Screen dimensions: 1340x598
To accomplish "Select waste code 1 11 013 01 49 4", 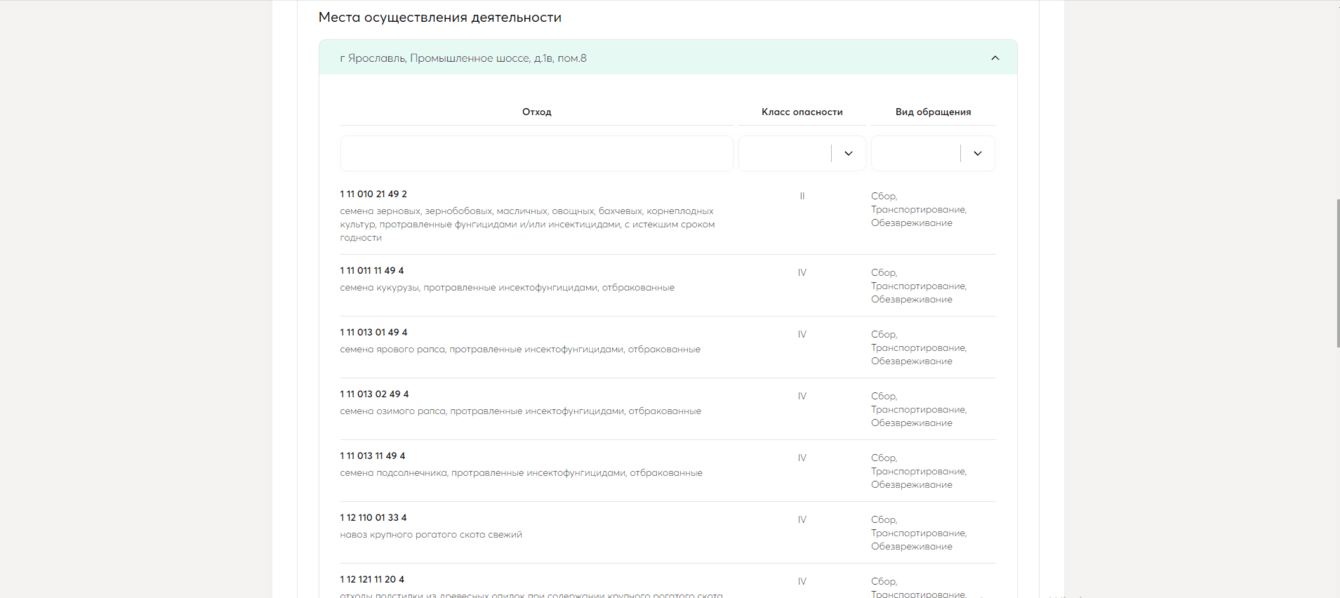I will click(x=373, y=333).
